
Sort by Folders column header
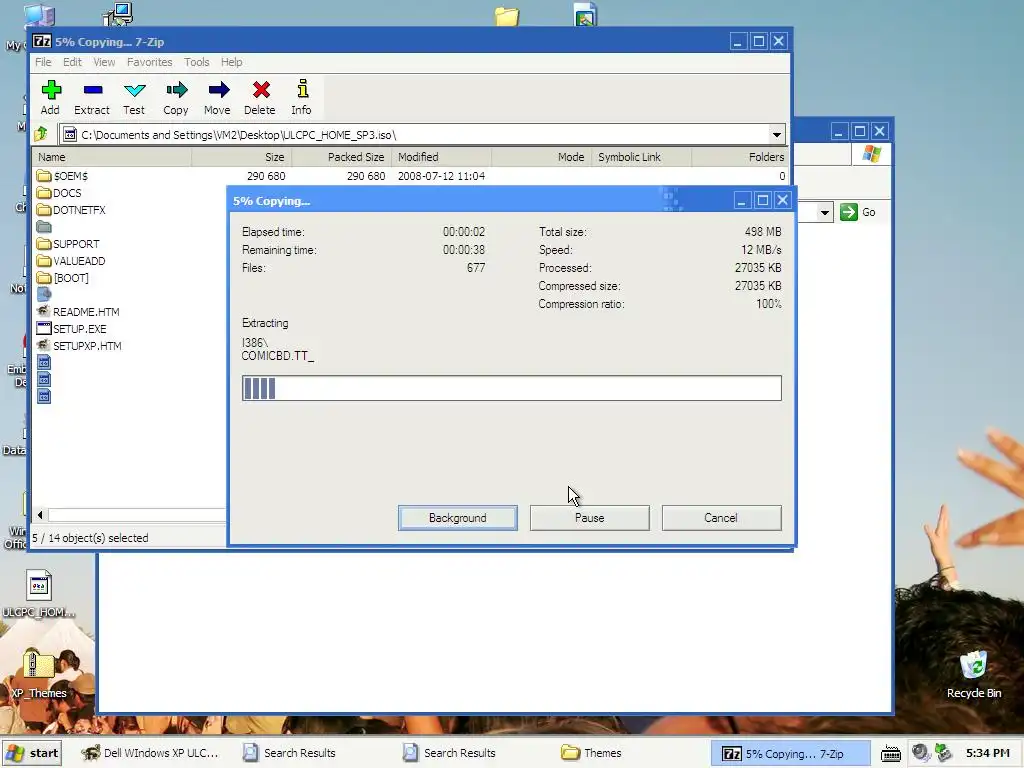click(x=739, y=157)
